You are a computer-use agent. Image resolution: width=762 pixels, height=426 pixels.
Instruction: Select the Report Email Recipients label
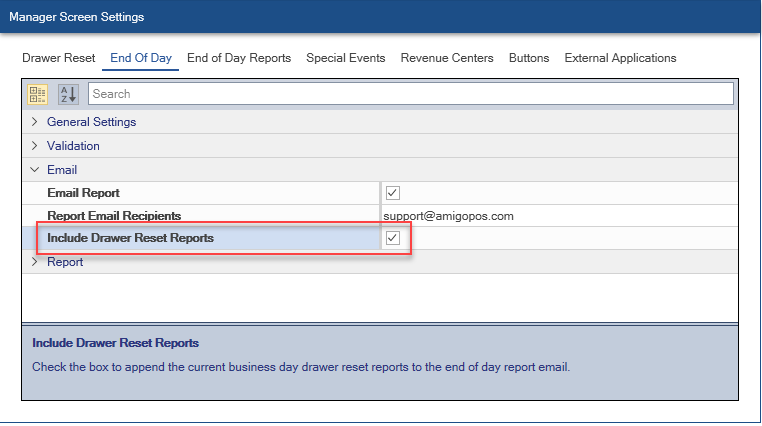pos(114,216)
